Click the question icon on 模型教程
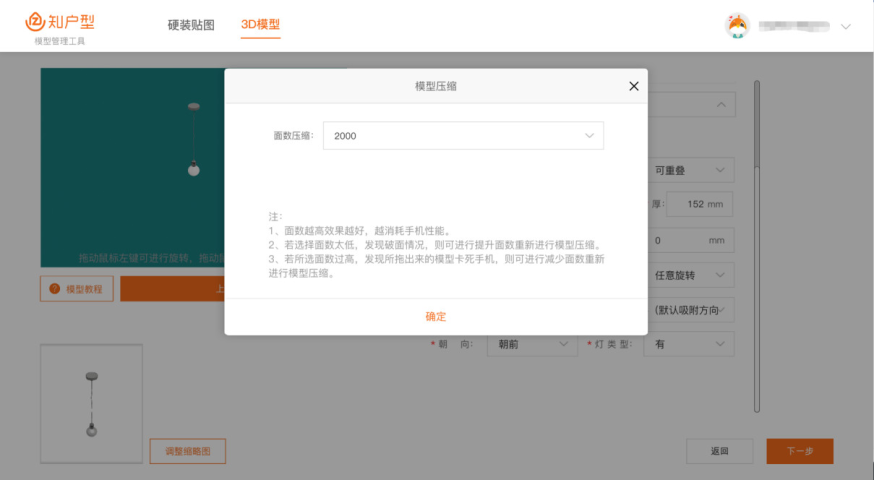Image resolution: width=874 pixels, height=480 pixels. pyautogui.click(x=54, y=289)
